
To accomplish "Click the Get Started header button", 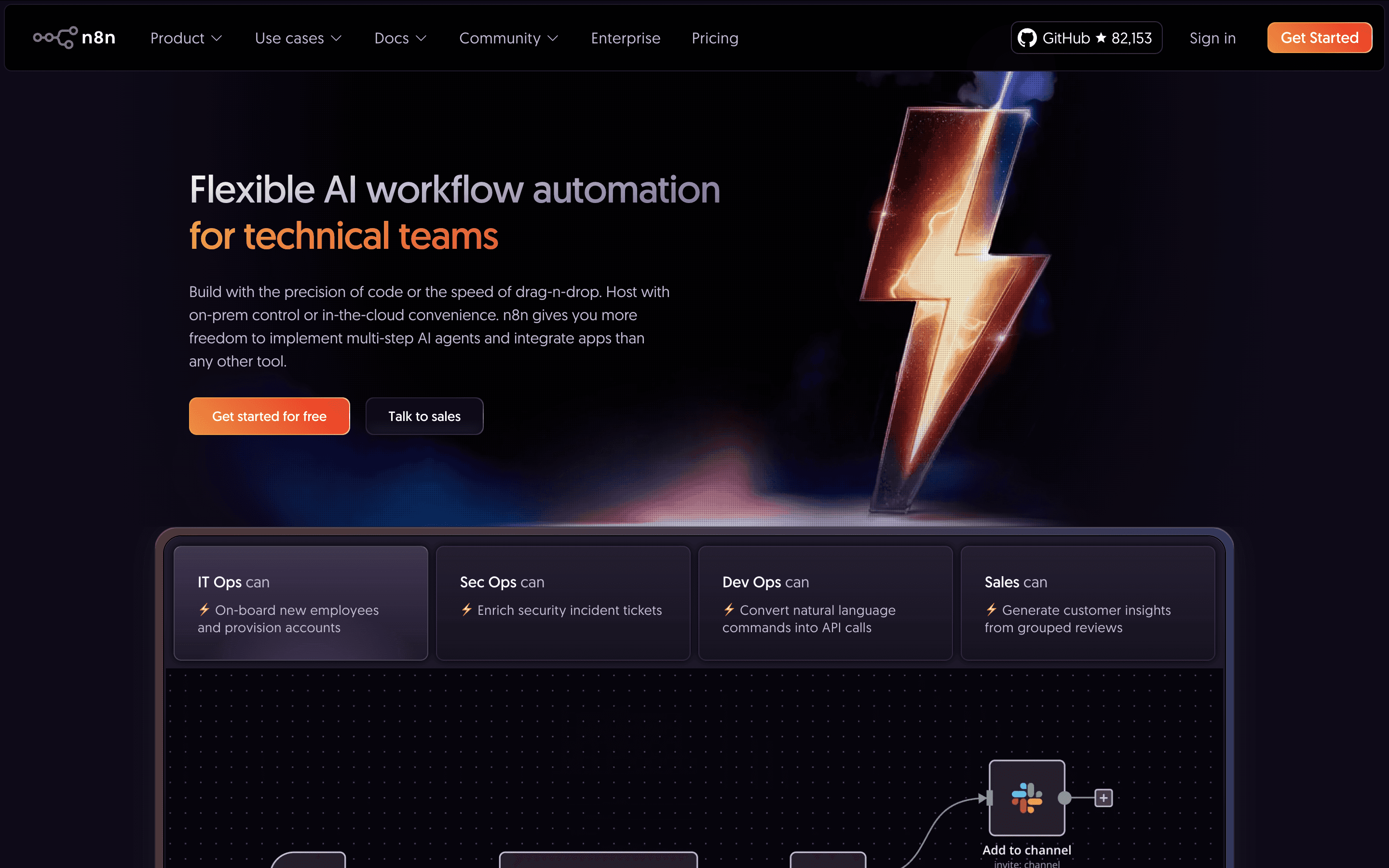I will pos(1319,38).
